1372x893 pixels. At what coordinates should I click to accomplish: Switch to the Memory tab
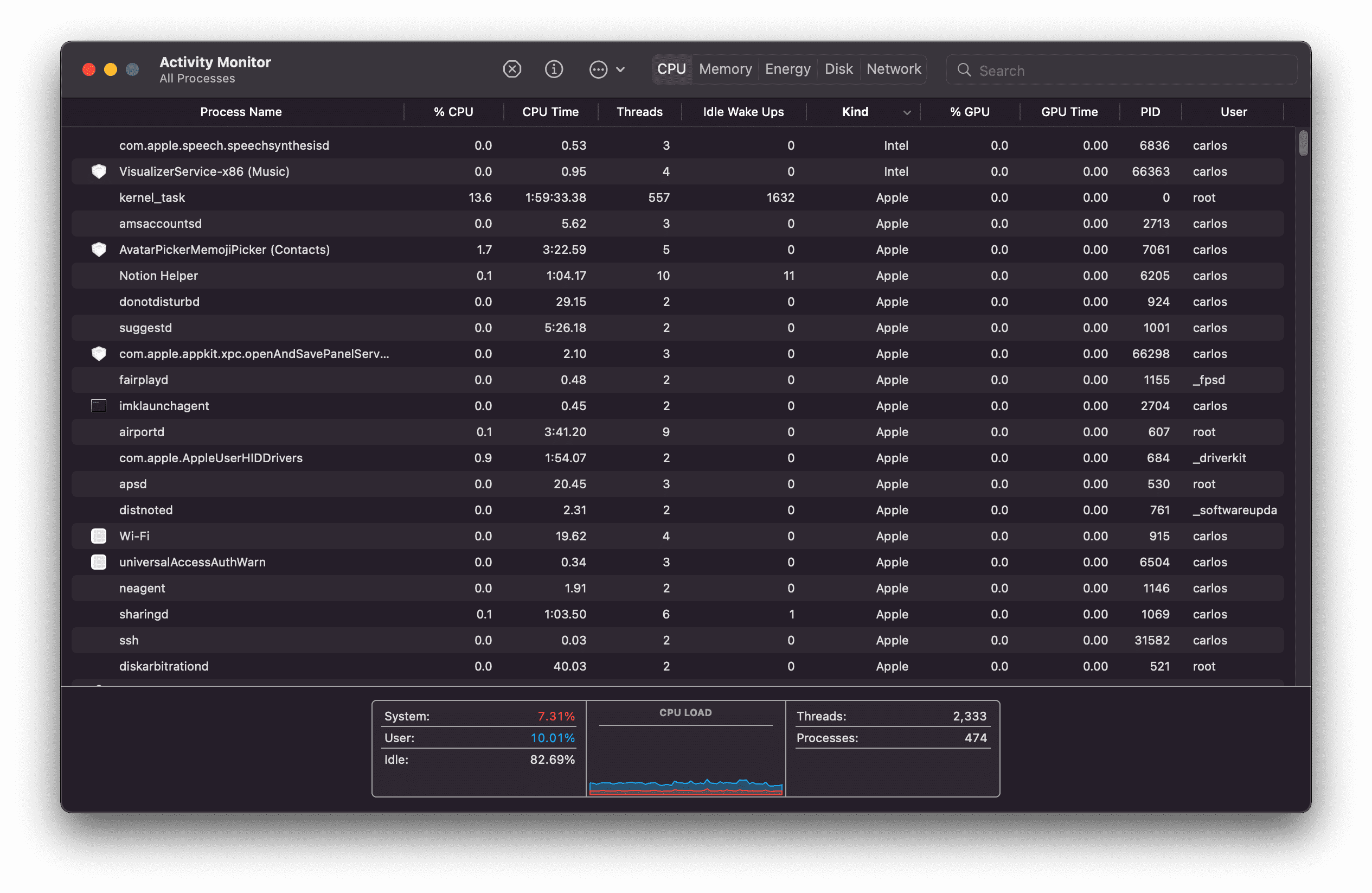coord(725,69)
